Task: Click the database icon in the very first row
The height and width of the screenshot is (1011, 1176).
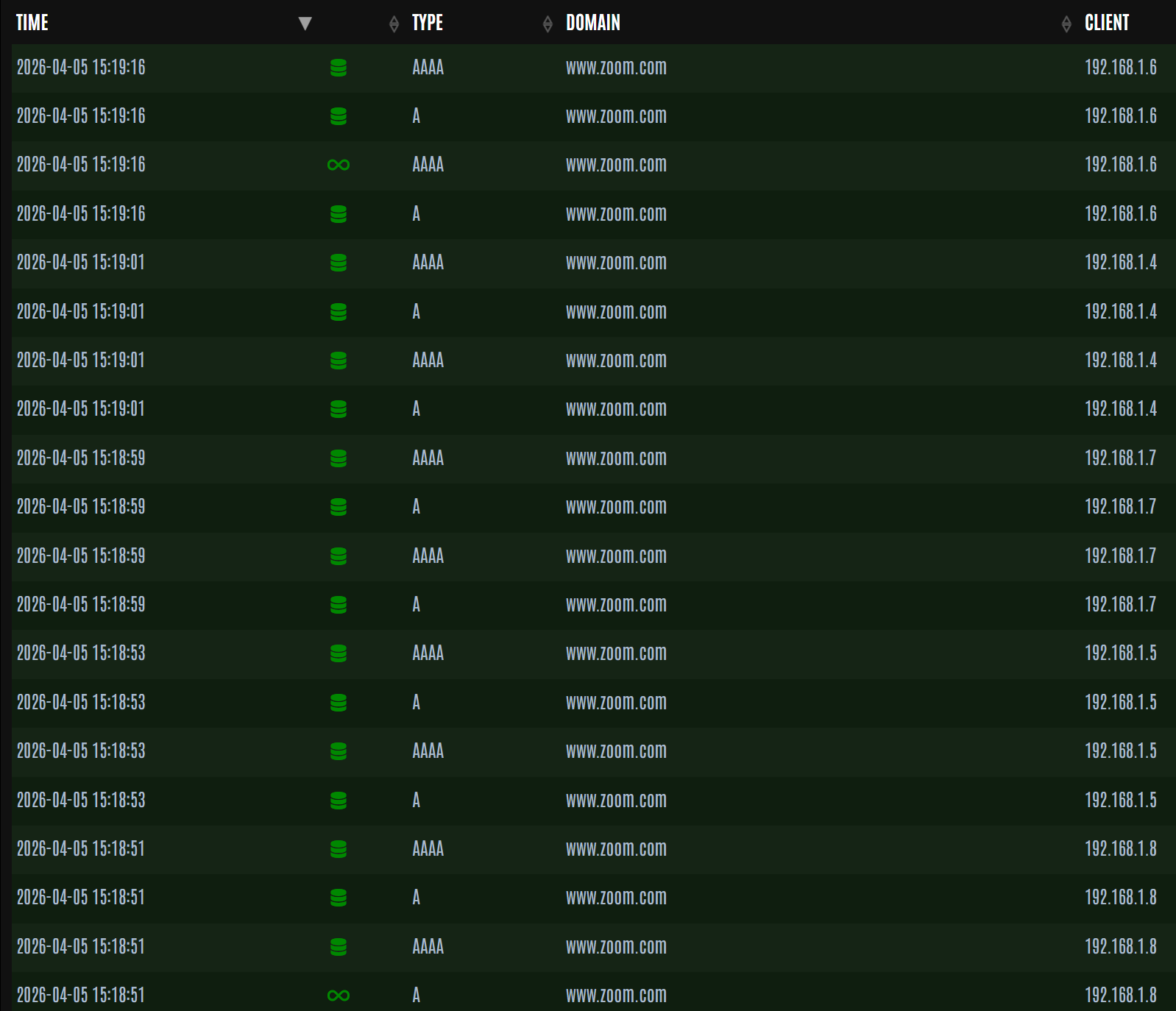Action: (339, 68)
